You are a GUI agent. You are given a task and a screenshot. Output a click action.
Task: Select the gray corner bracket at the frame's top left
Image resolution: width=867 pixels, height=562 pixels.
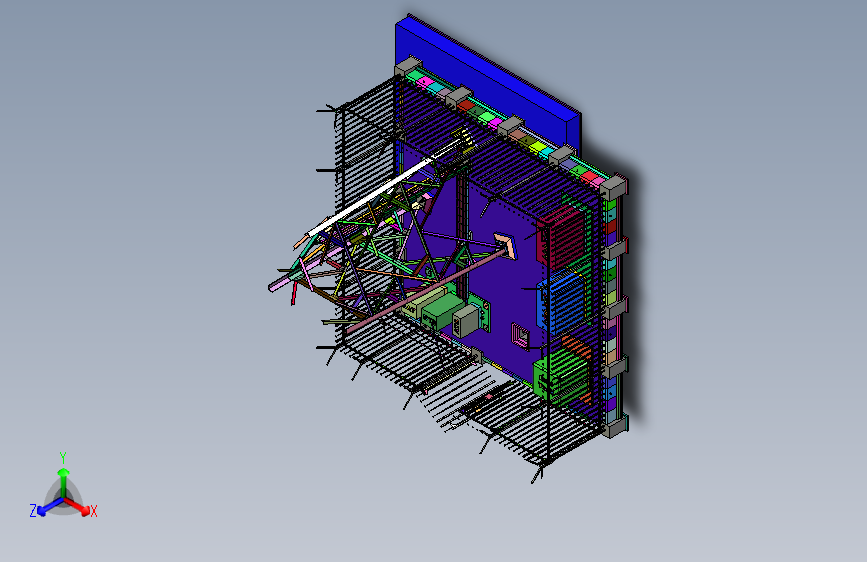409,66
